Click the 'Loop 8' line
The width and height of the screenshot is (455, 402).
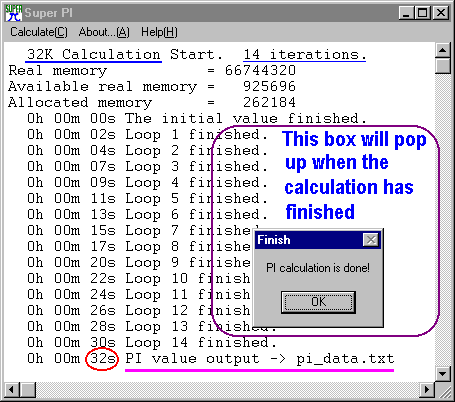[x=140, y=246]
